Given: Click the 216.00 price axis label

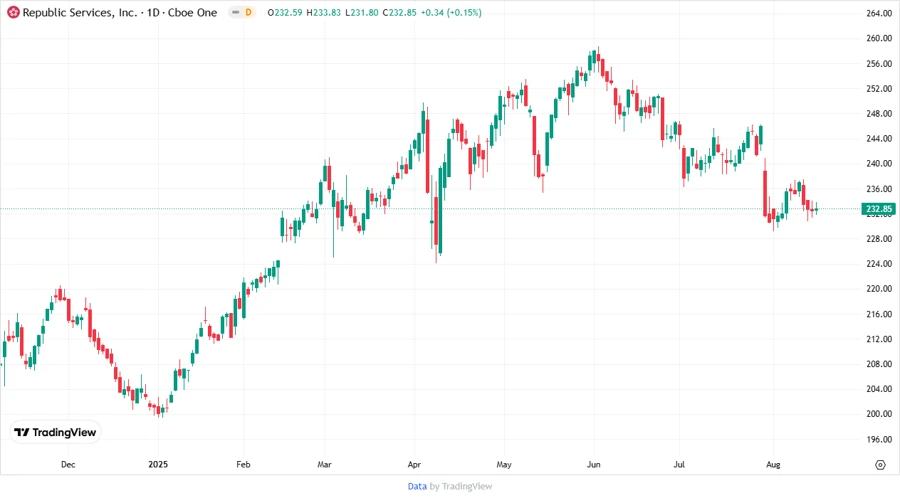Looking at the screenshot, I should (879, 314).
